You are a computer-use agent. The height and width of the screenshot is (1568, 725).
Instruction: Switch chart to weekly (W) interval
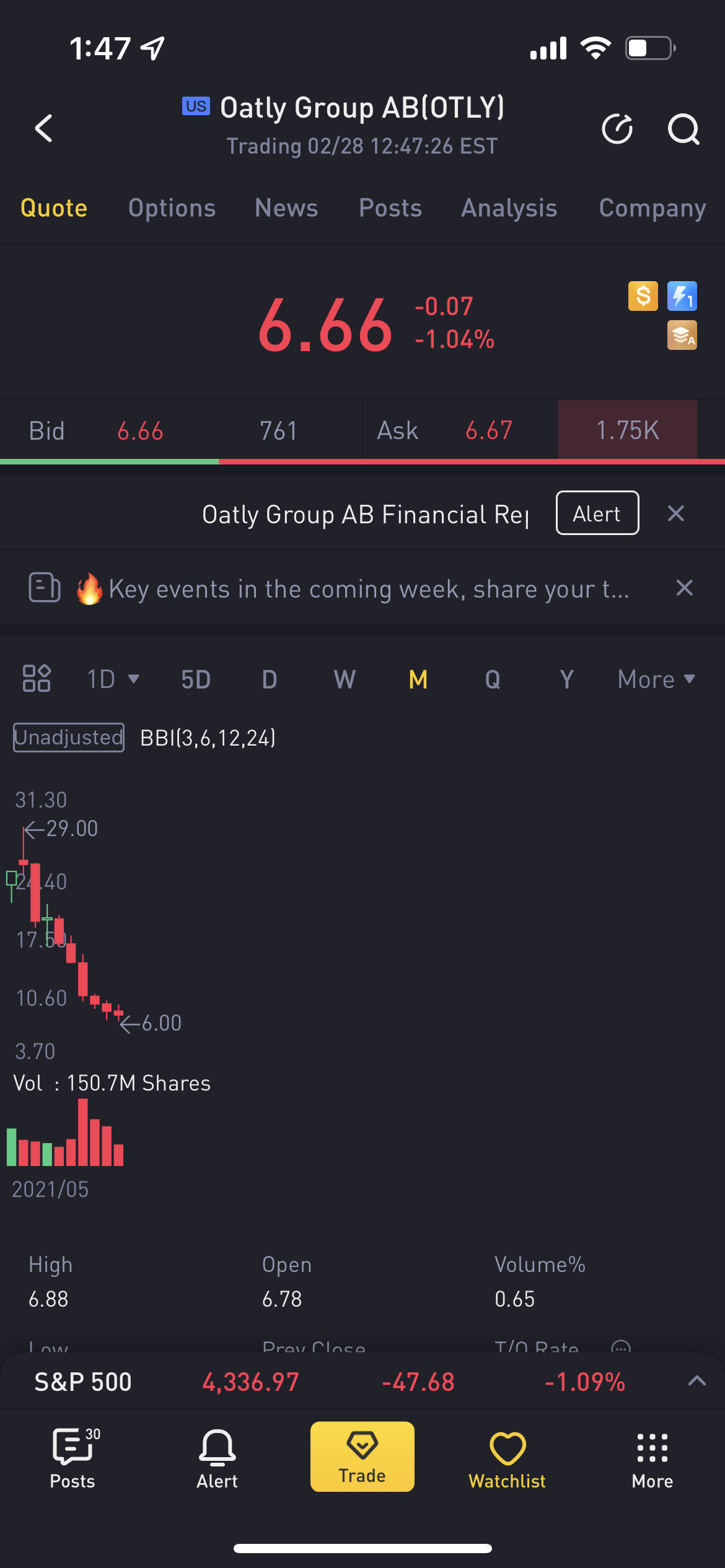click(x=345, y=679)
